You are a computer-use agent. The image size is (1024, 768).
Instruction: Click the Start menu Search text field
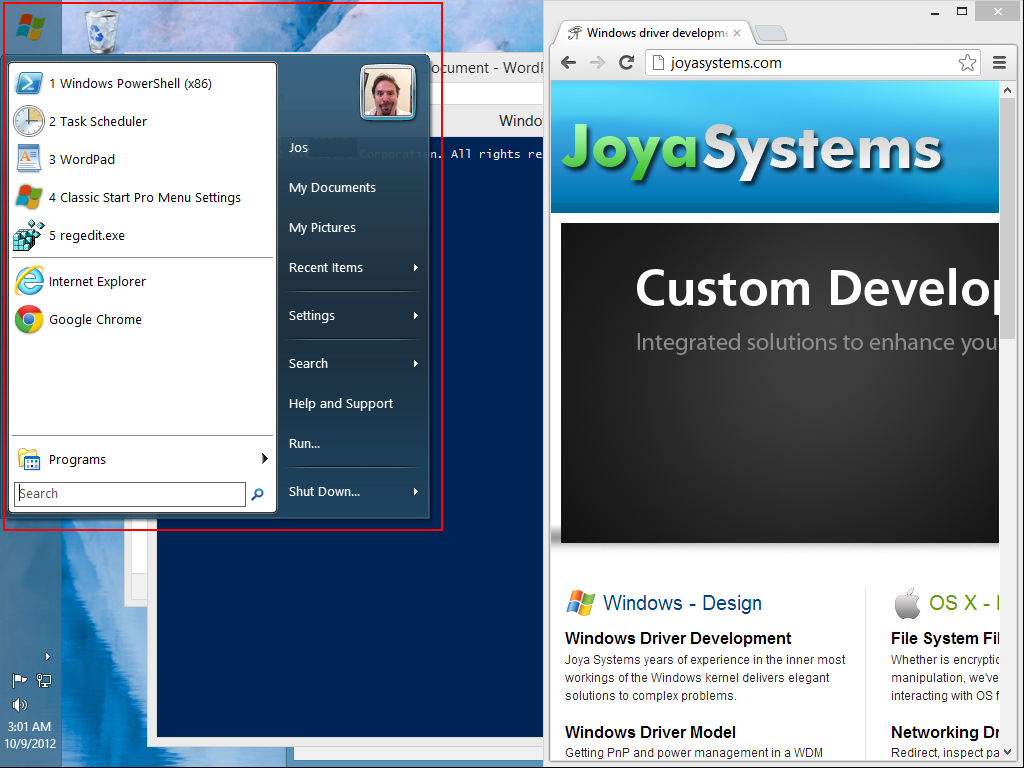point(130,494)
